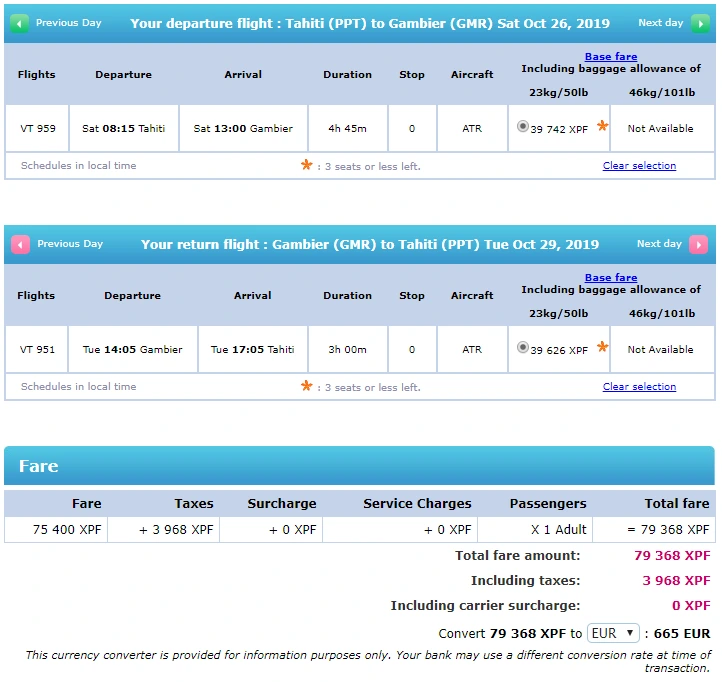The image size is (722, 682).
Task: Click flight number VT 959
Action: [x=38, y=128]
